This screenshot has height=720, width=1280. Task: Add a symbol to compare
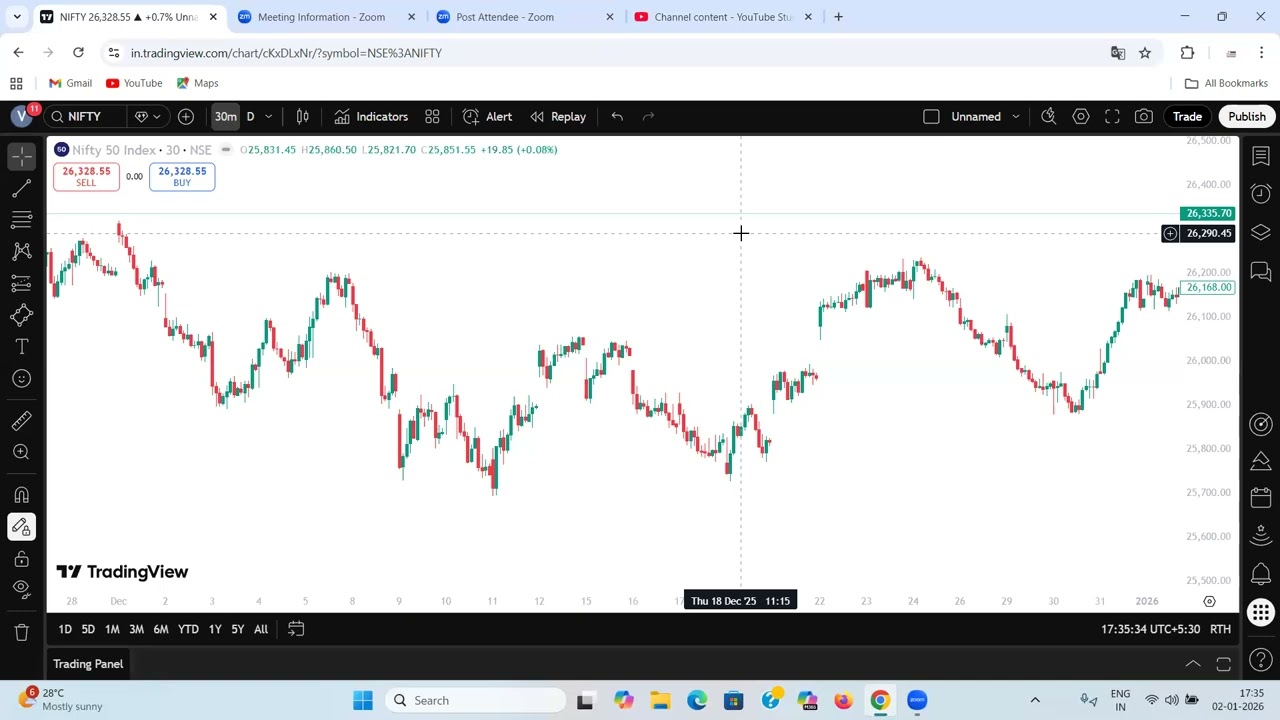click(186, 117)
